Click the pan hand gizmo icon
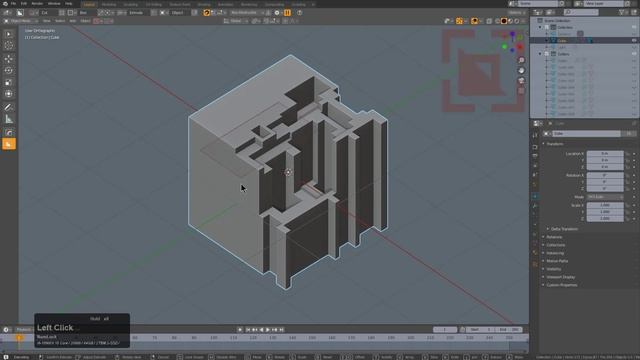The width and height of the screenshot is (640, 360). pos(521,70)
